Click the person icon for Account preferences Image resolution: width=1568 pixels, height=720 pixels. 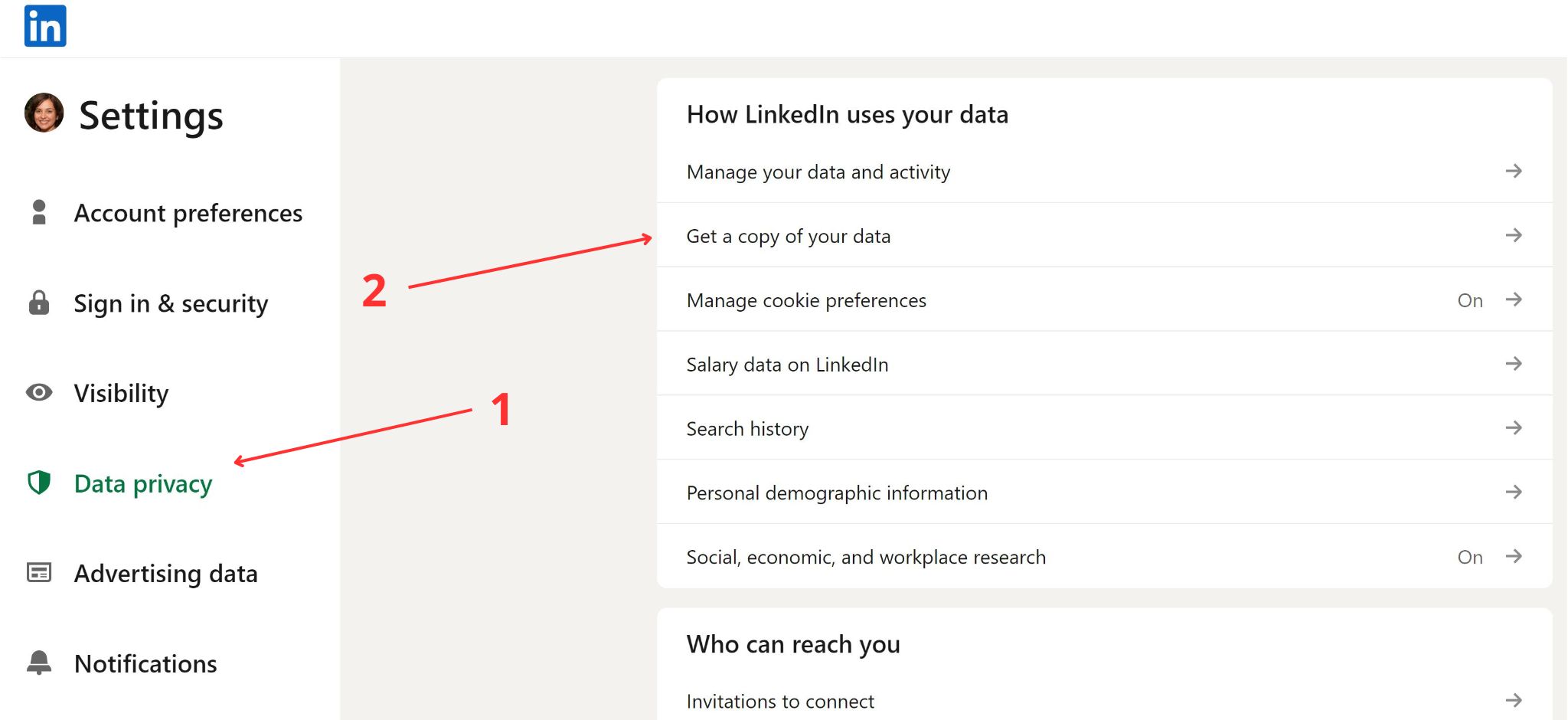pos(39,212)
